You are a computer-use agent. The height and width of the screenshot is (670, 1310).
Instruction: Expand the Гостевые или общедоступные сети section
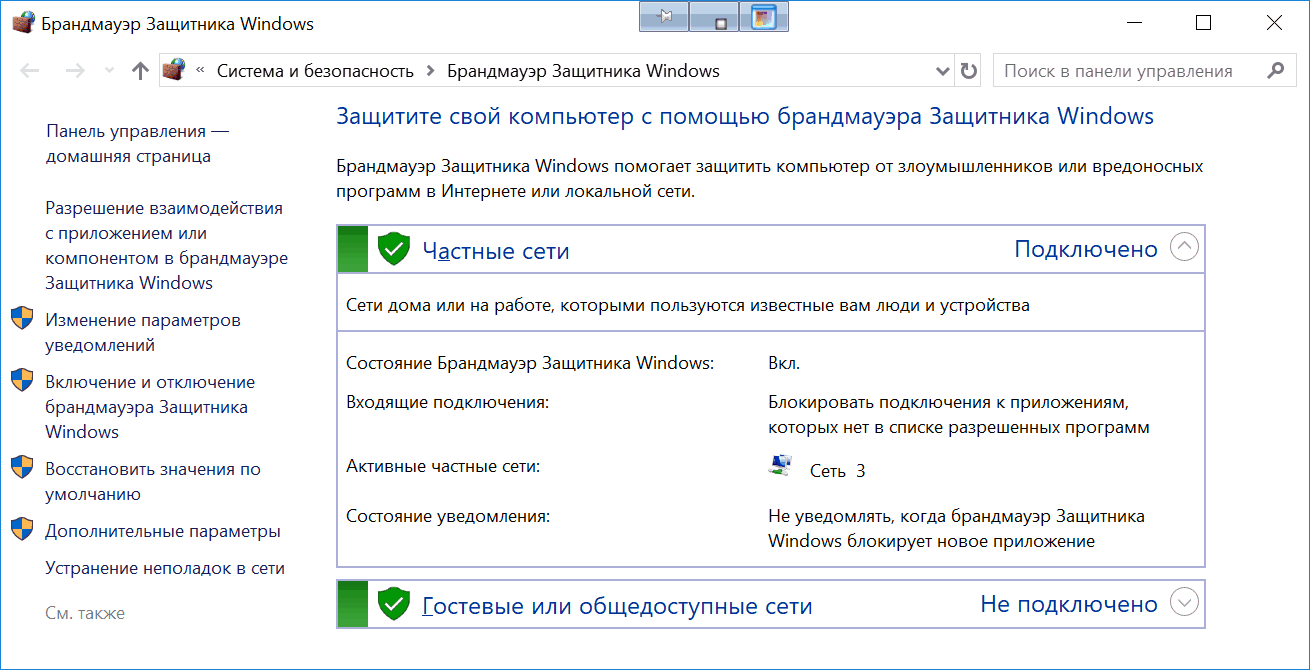pos(1184,602)
